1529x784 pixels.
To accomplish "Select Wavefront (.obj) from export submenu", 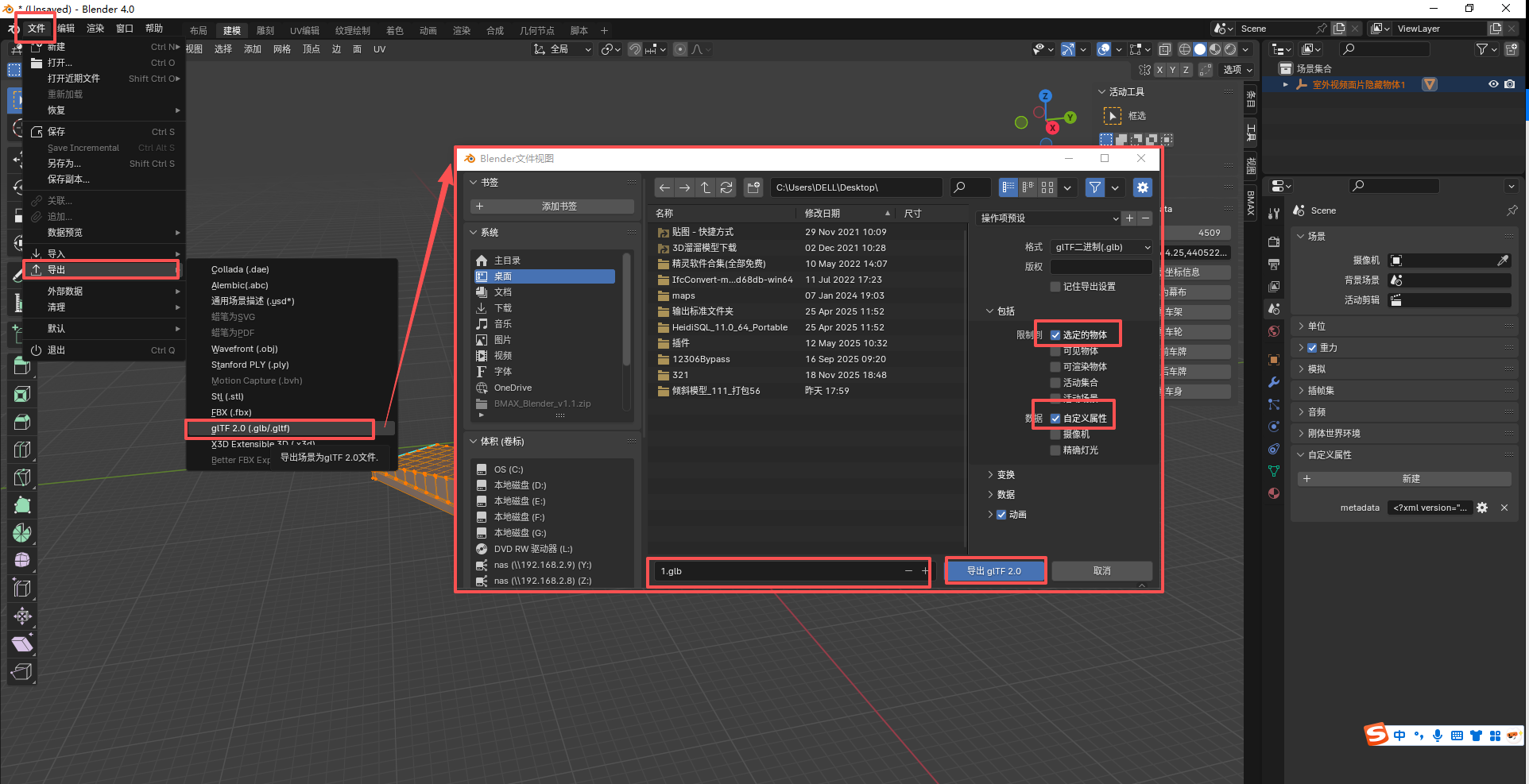I will (244, 349).
